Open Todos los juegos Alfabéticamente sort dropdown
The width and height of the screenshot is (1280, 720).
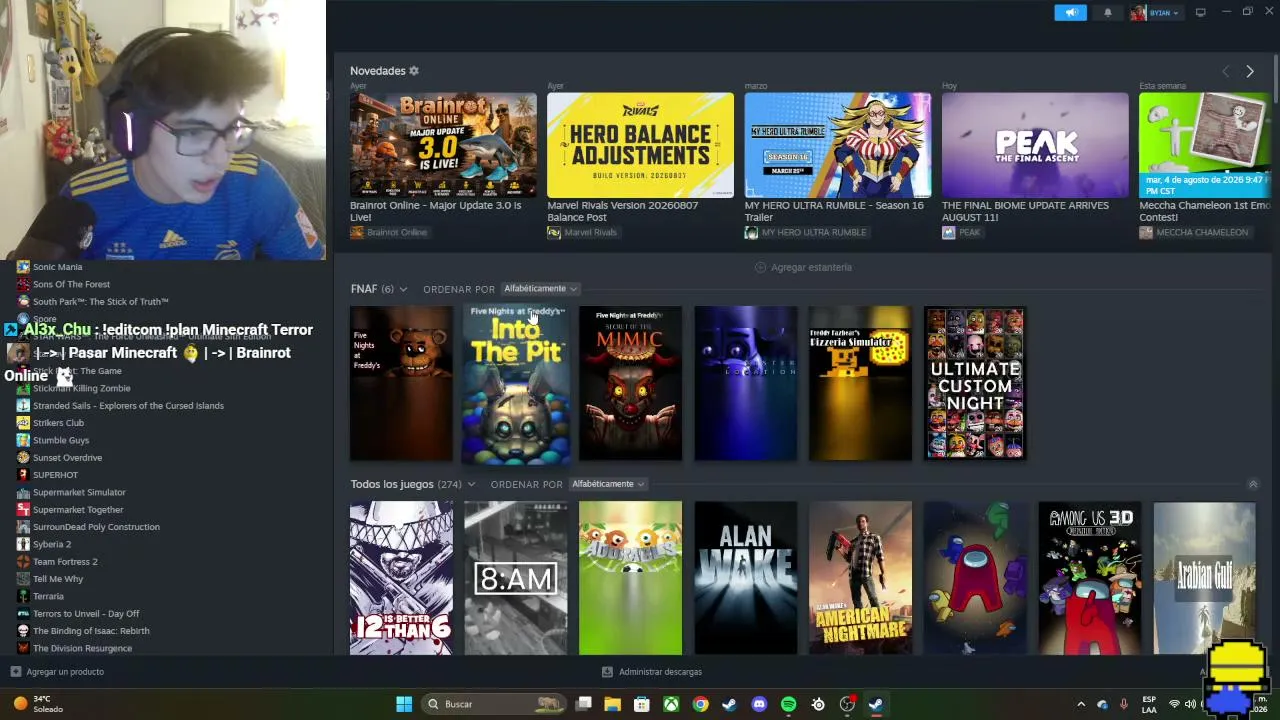(x=608, y=484)
